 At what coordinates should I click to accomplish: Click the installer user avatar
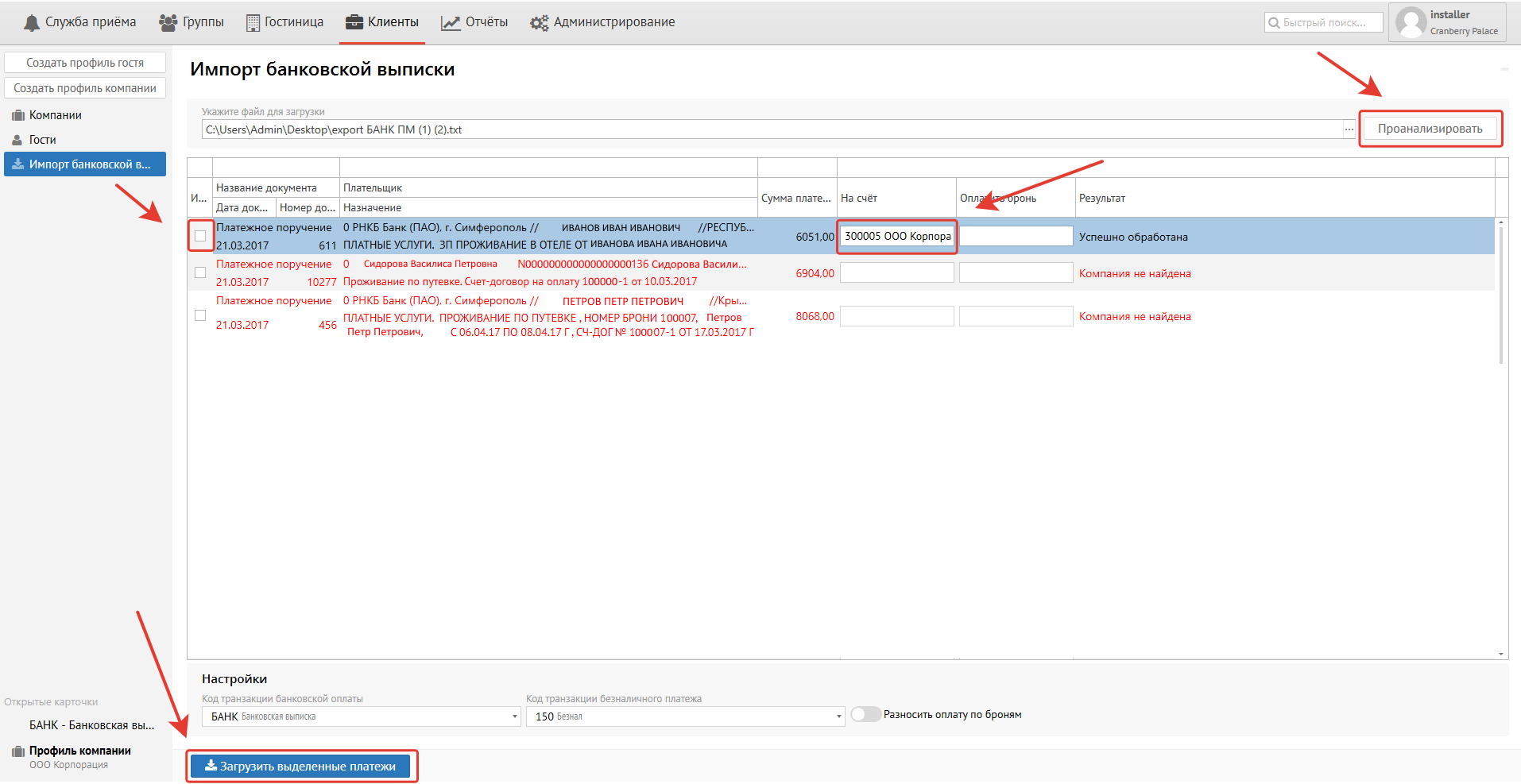point(1411,22)
